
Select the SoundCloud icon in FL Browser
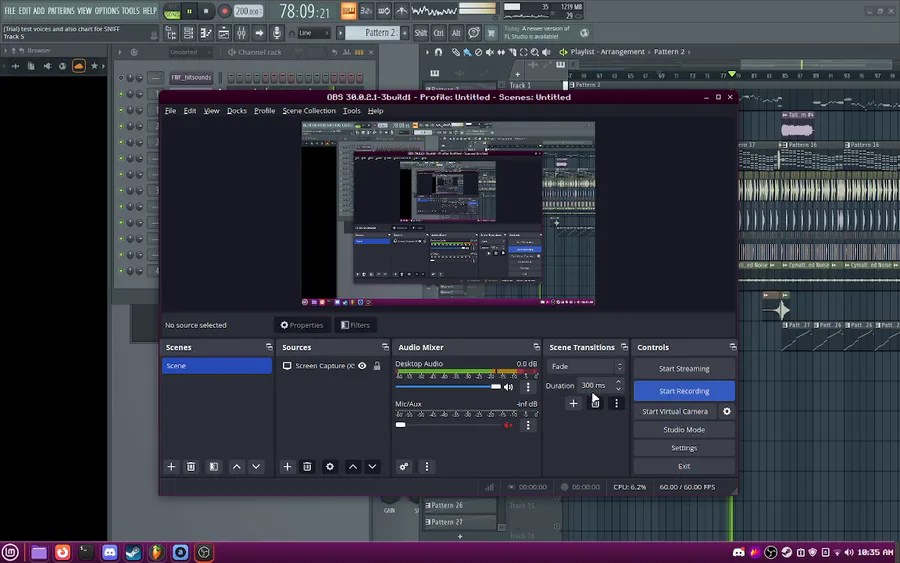click(x=79, y=66)
